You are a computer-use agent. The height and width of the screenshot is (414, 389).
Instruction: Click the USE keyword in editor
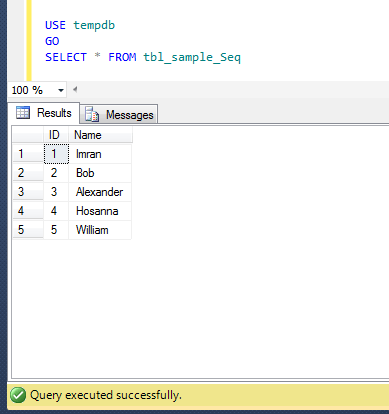tap(55, 25)
